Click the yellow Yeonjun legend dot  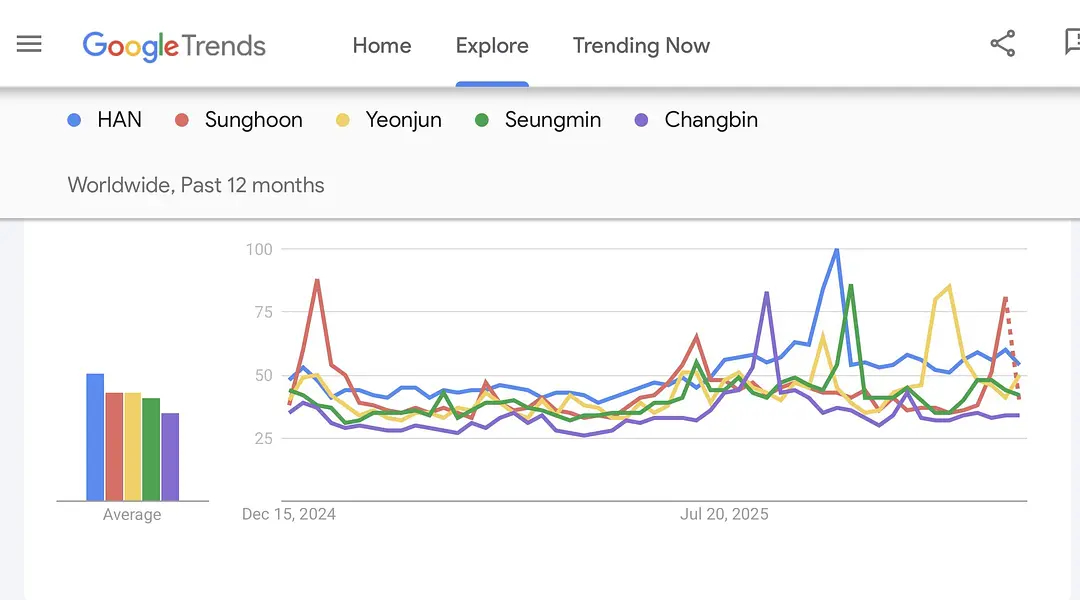click(342, 120)
